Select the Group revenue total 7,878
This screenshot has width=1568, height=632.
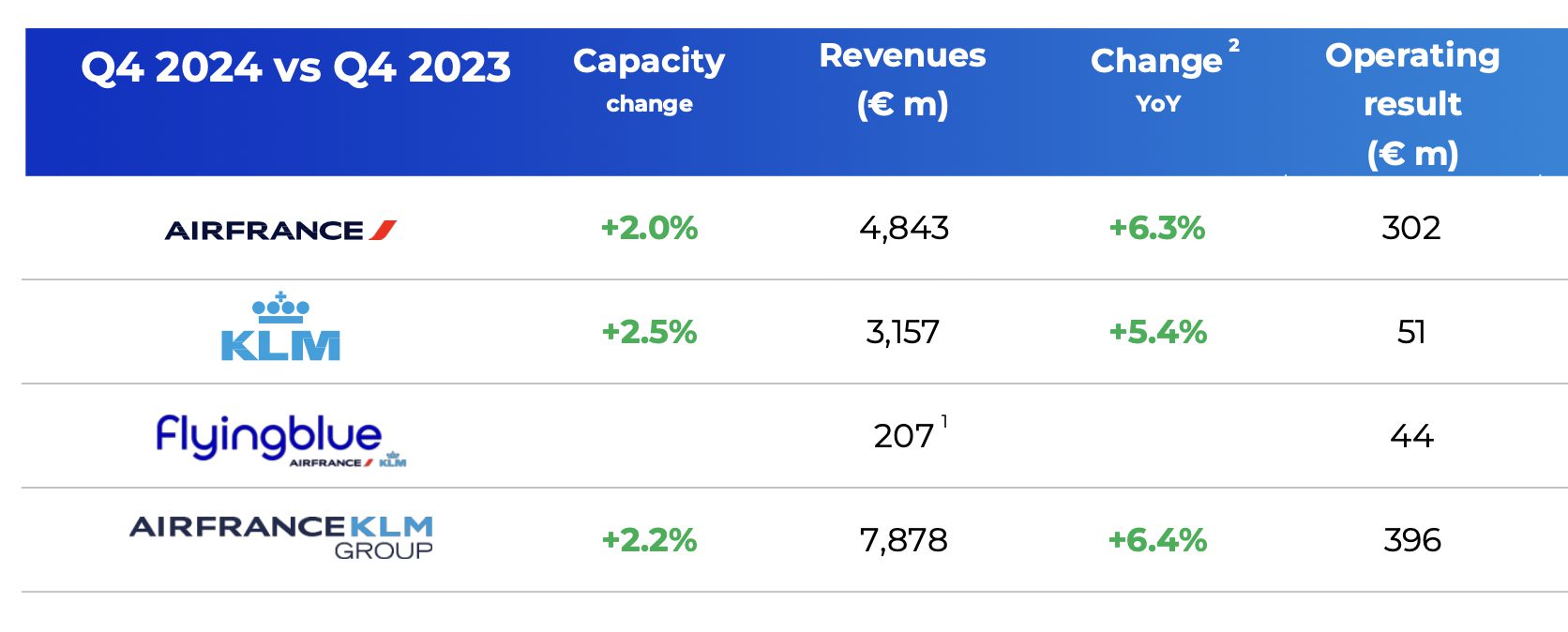904,540
